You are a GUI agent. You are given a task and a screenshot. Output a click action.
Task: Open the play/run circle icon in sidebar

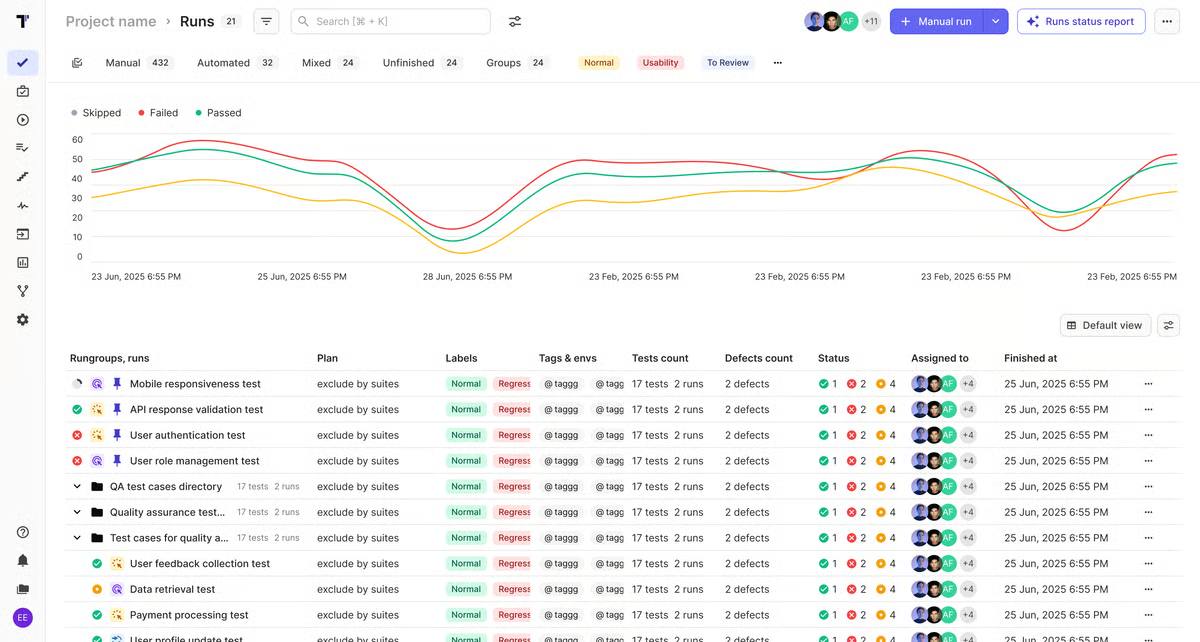coord(22,119)
